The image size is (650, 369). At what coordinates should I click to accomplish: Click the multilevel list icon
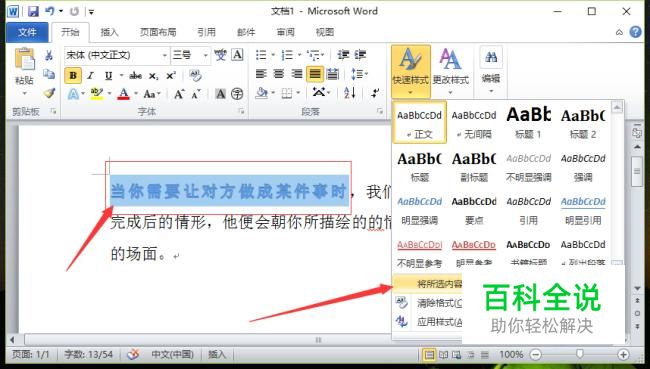[313, 55]
